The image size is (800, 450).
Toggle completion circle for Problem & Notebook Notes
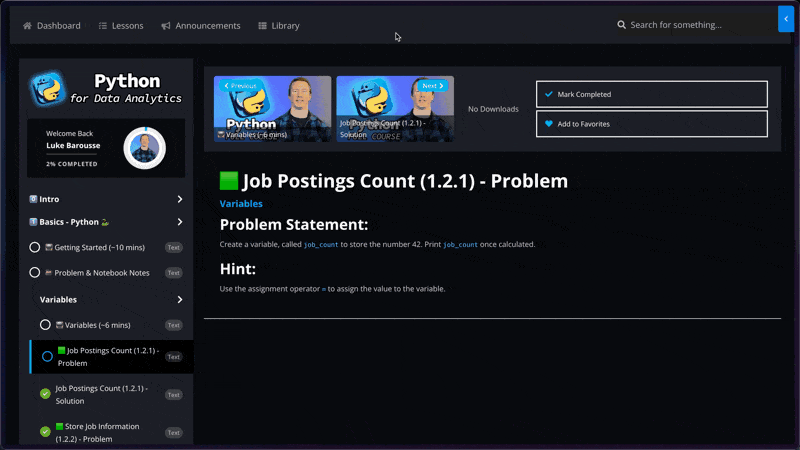coord(35,272)
